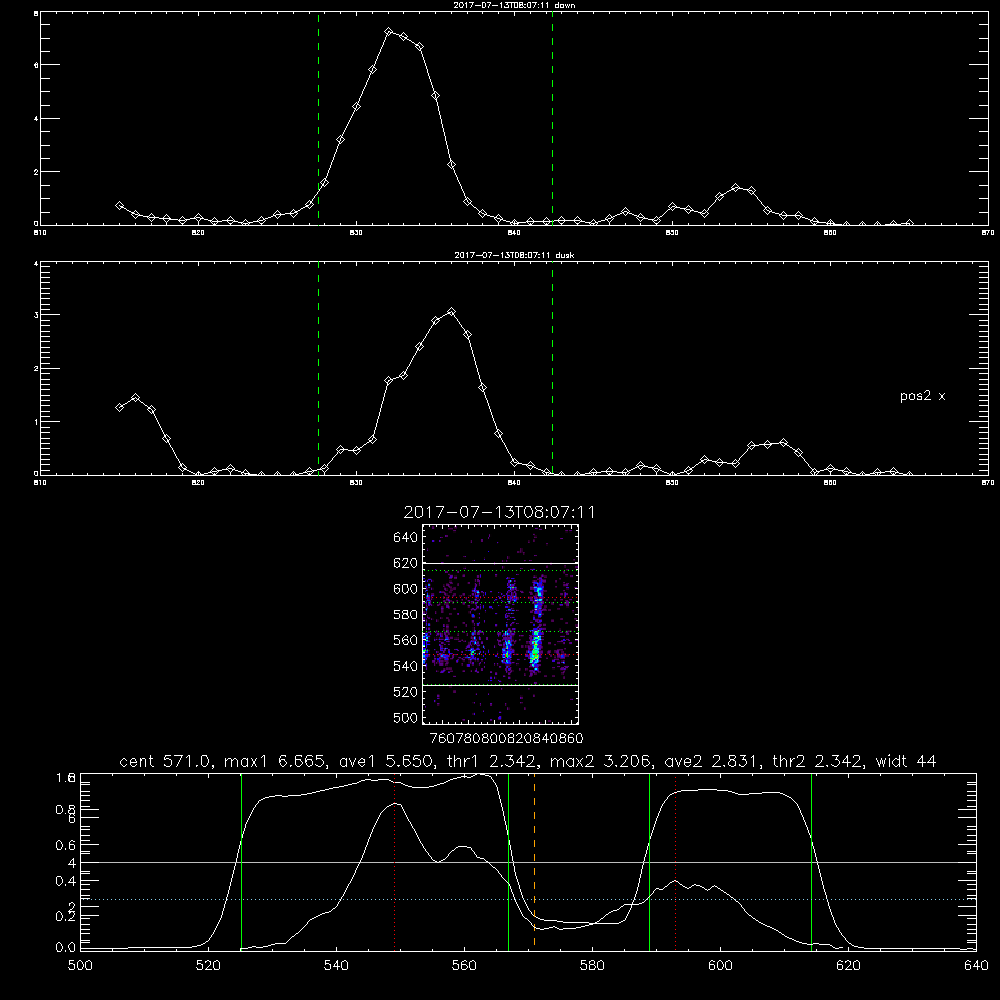Click the '520' y-axis label beside the spectrogram

pyautogui.click(x=406, y=692)
